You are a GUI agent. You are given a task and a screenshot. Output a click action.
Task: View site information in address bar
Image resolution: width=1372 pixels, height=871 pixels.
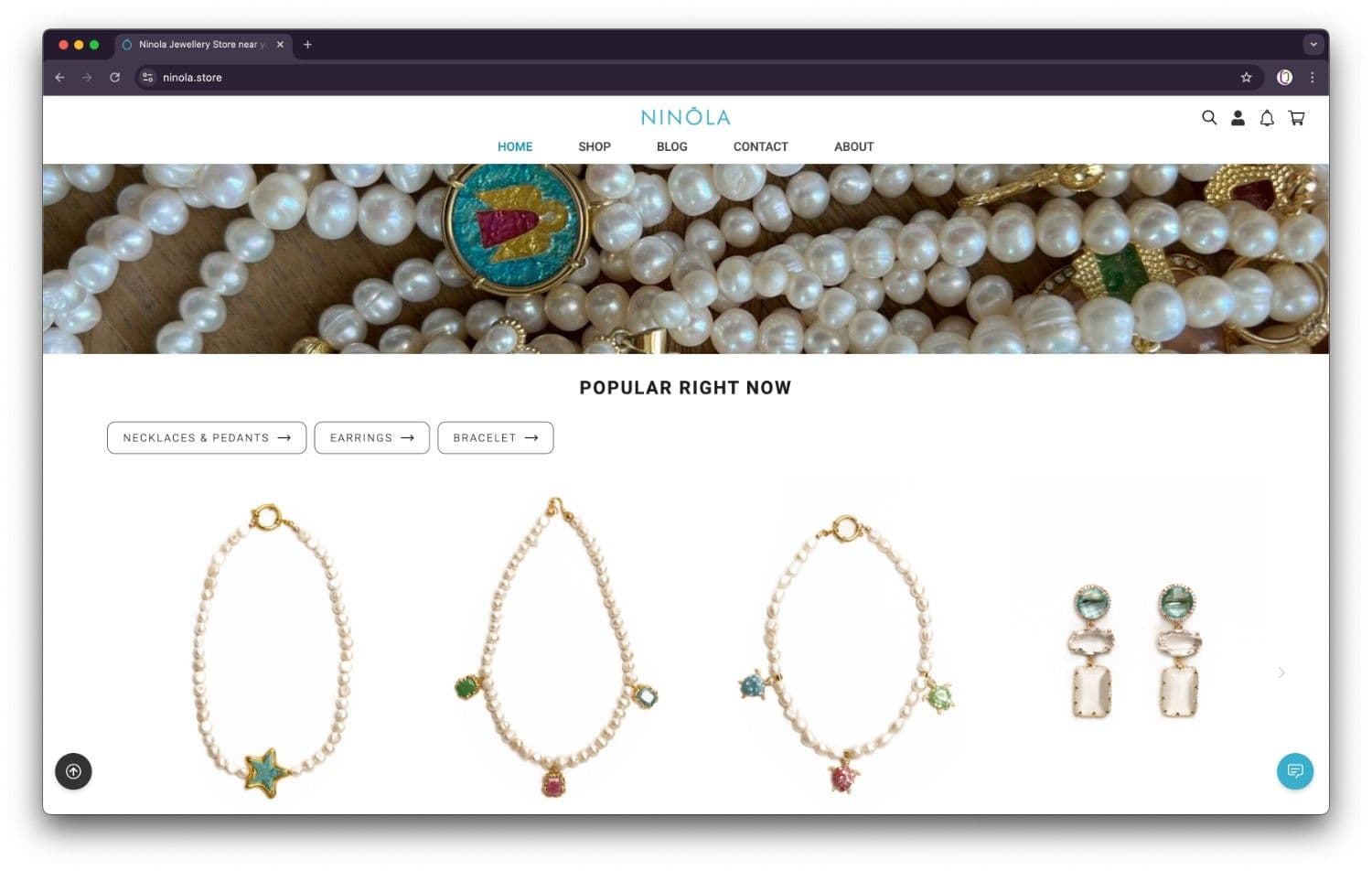147,78
